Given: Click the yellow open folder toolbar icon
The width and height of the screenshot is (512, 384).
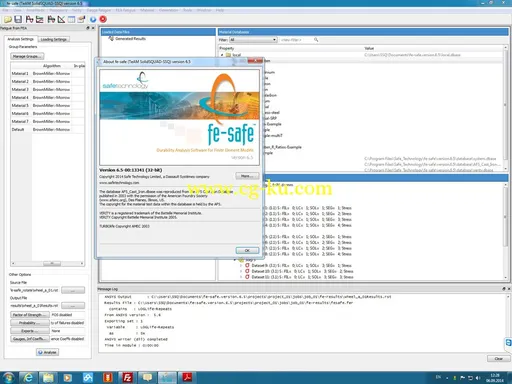Looking at the screenshot, I should coord(8,19).
